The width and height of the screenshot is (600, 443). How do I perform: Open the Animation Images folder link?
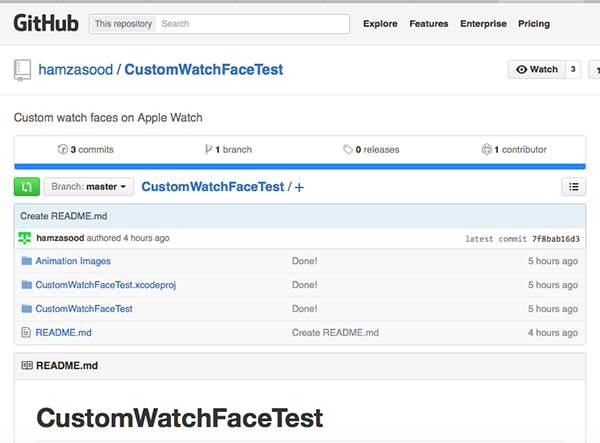click(x=73, y=261)
